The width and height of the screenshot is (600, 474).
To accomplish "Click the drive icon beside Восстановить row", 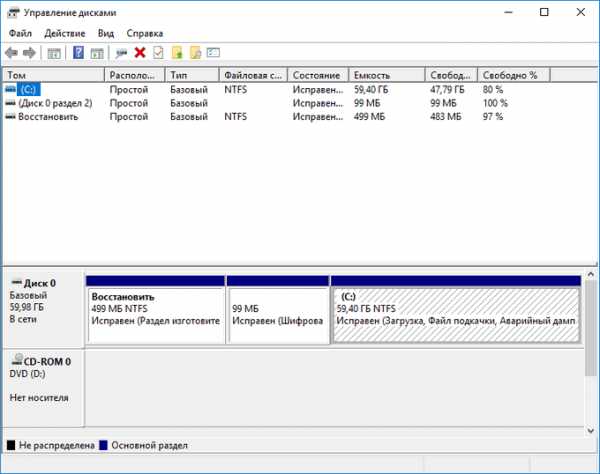I will 11,117.
